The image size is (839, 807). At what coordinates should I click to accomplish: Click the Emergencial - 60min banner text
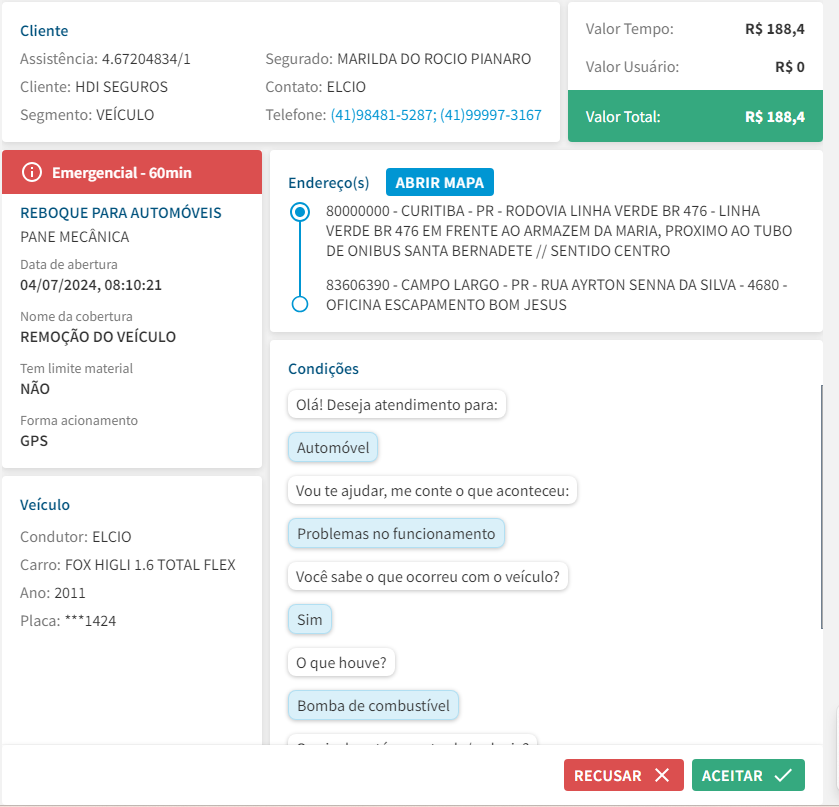point(121,173)
